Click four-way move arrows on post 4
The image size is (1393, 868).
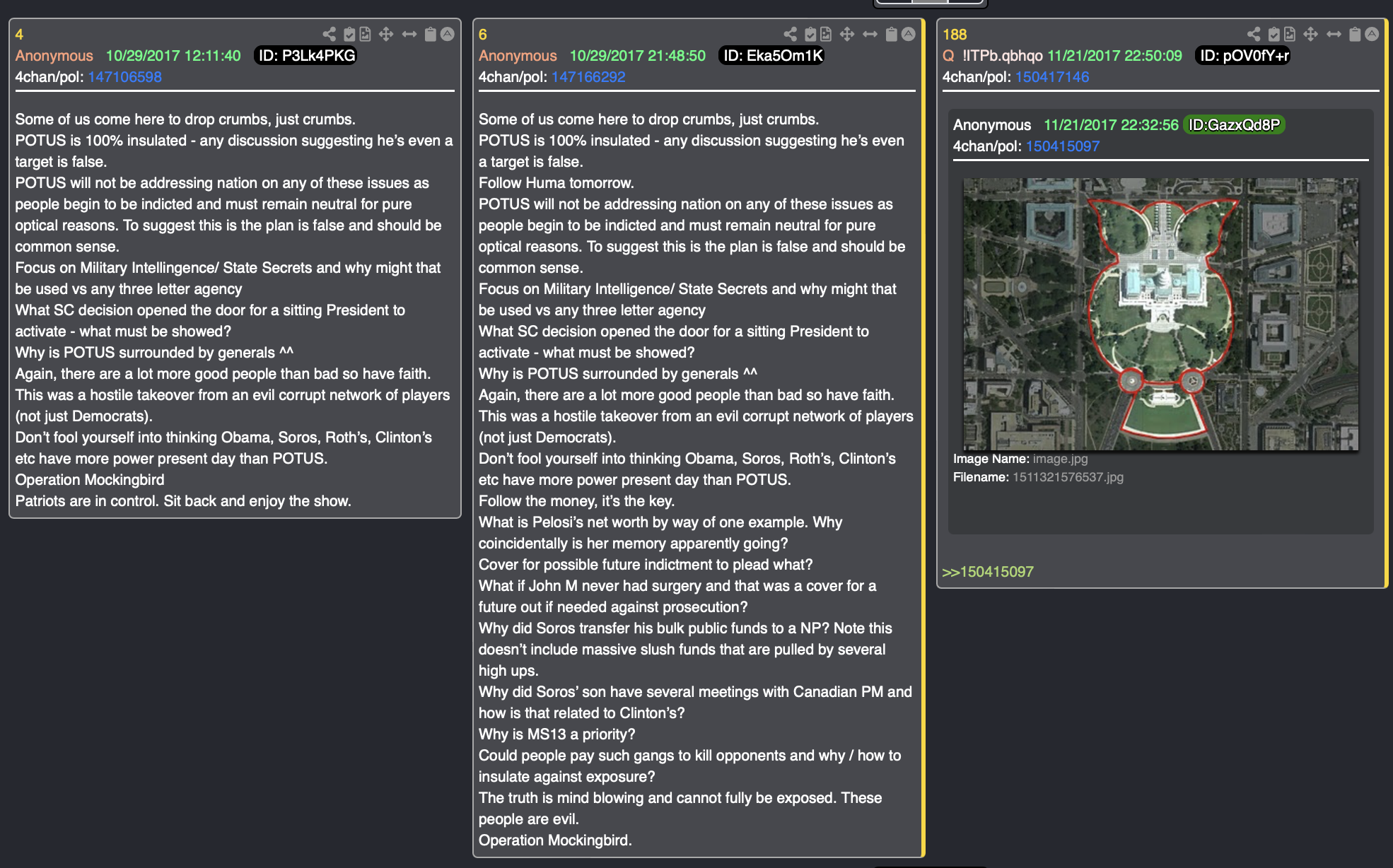[x=386, y=34]
